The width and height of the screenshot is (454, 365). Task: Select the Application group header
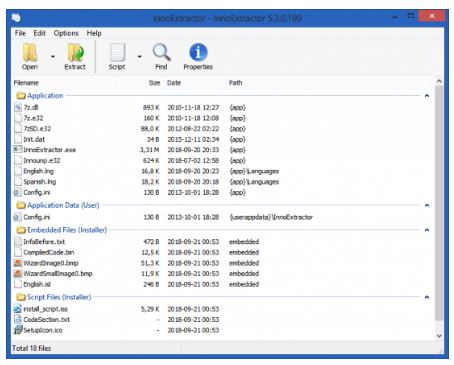click(45, 96)
